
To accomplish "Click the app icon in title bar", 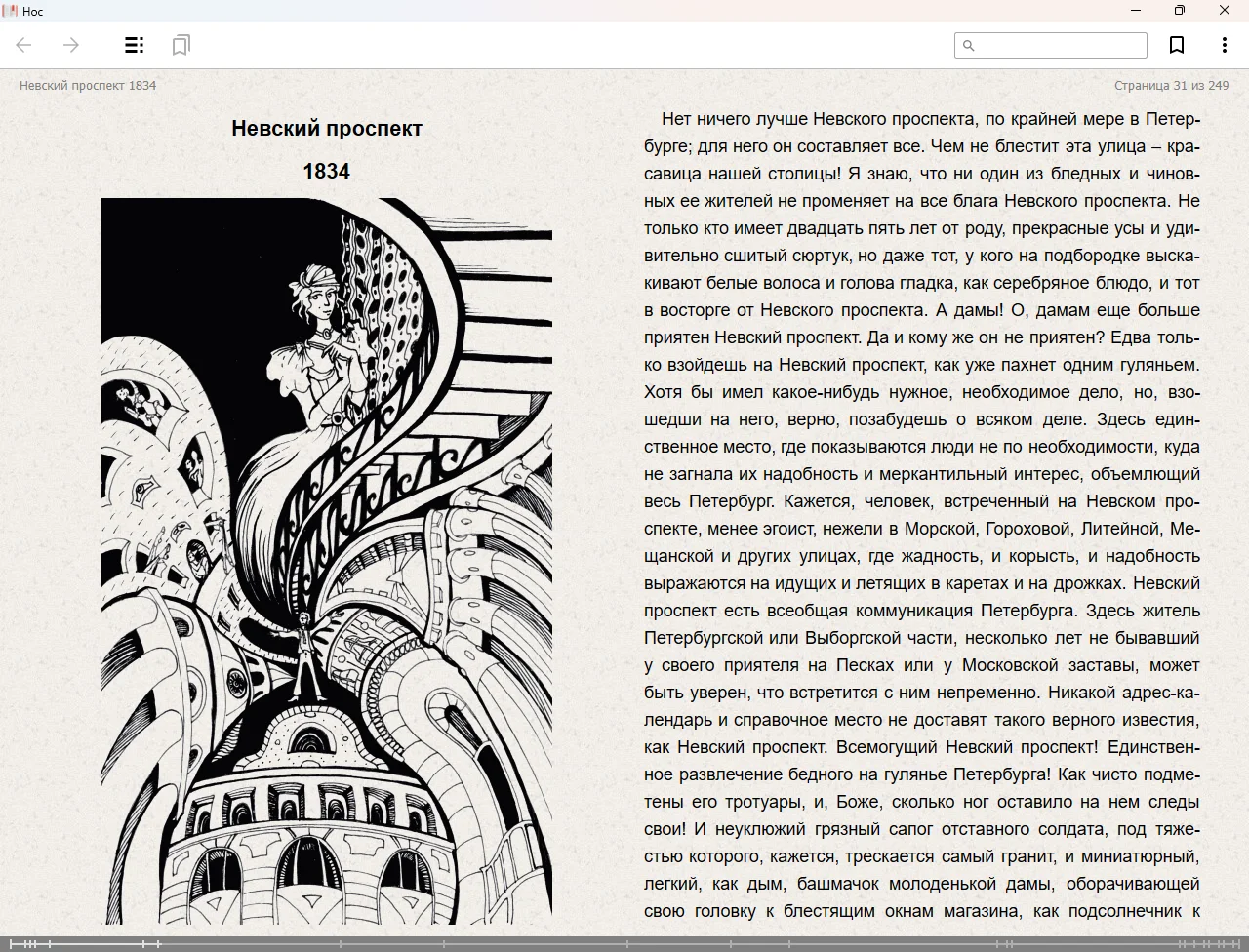I will tap(11, 11).
